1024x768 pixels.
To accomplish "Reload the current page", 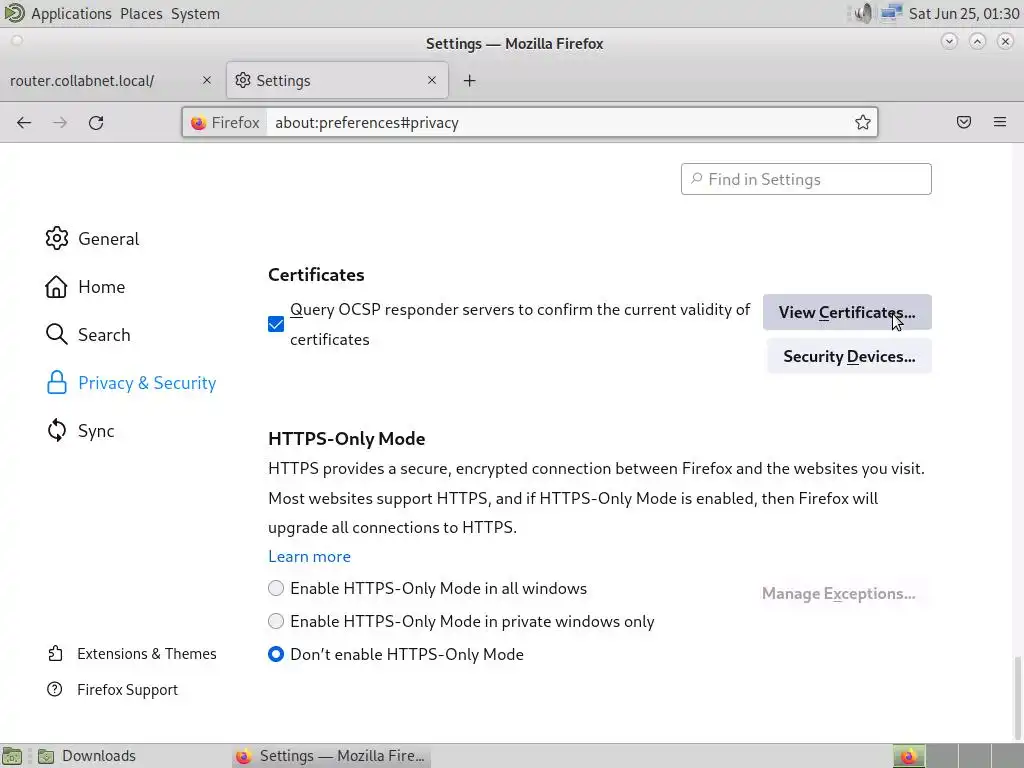I will point(96,123).
